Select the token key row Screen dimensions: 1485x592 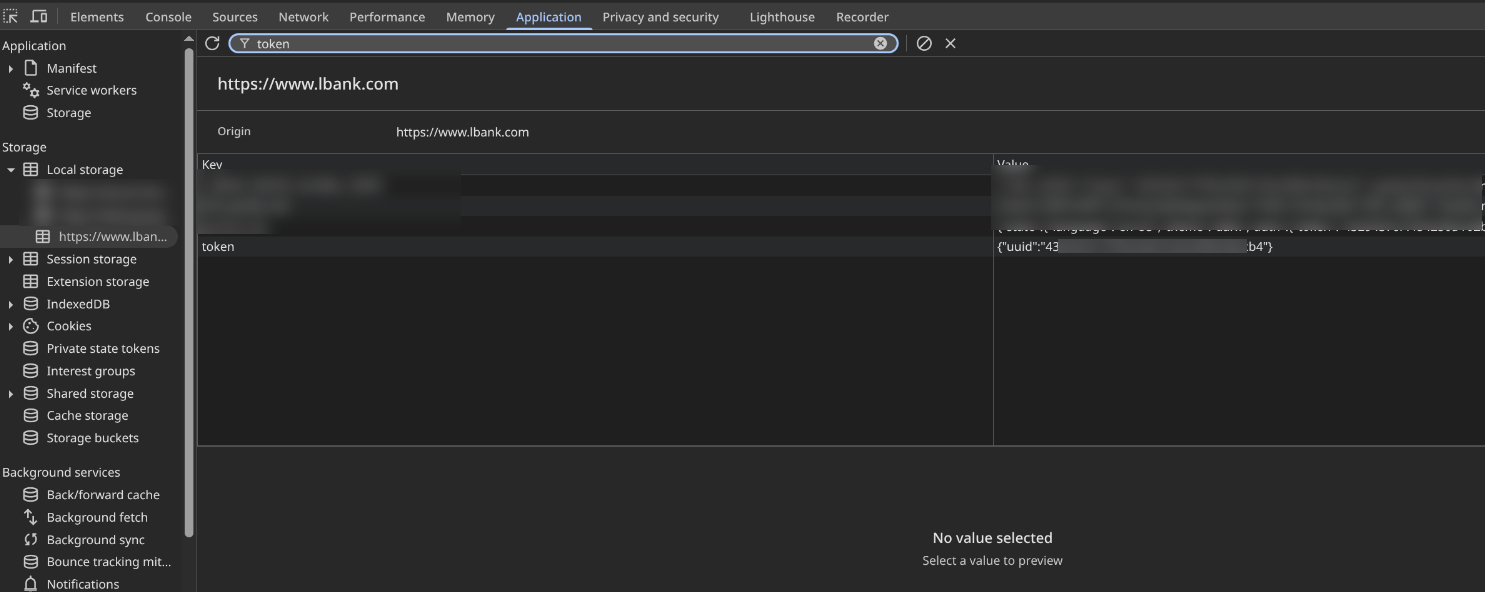[595, 247]
